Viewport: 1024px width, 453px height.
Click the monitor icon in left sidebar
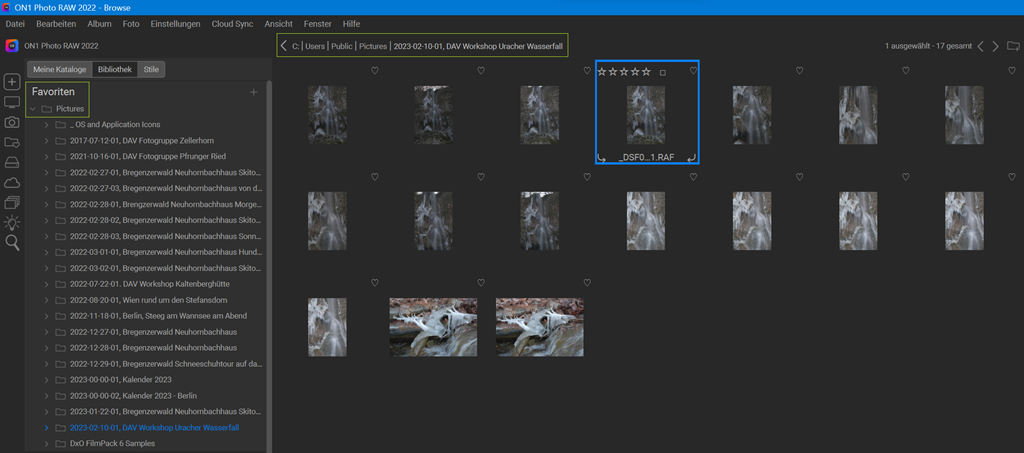[12, 102]
